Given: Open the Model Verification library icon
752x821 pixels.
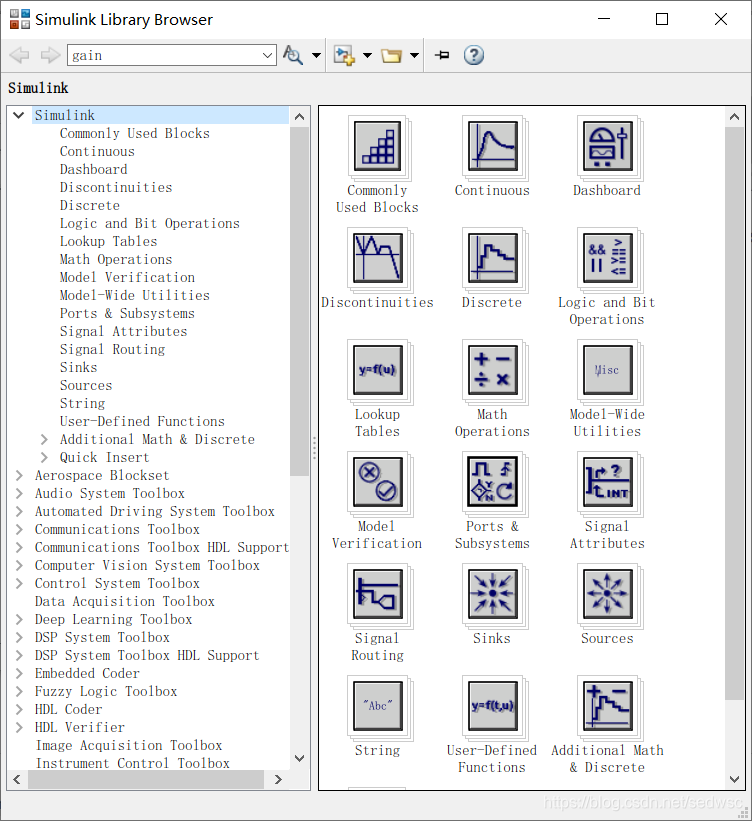Looking at the screenshot, I should coord(379,484).
